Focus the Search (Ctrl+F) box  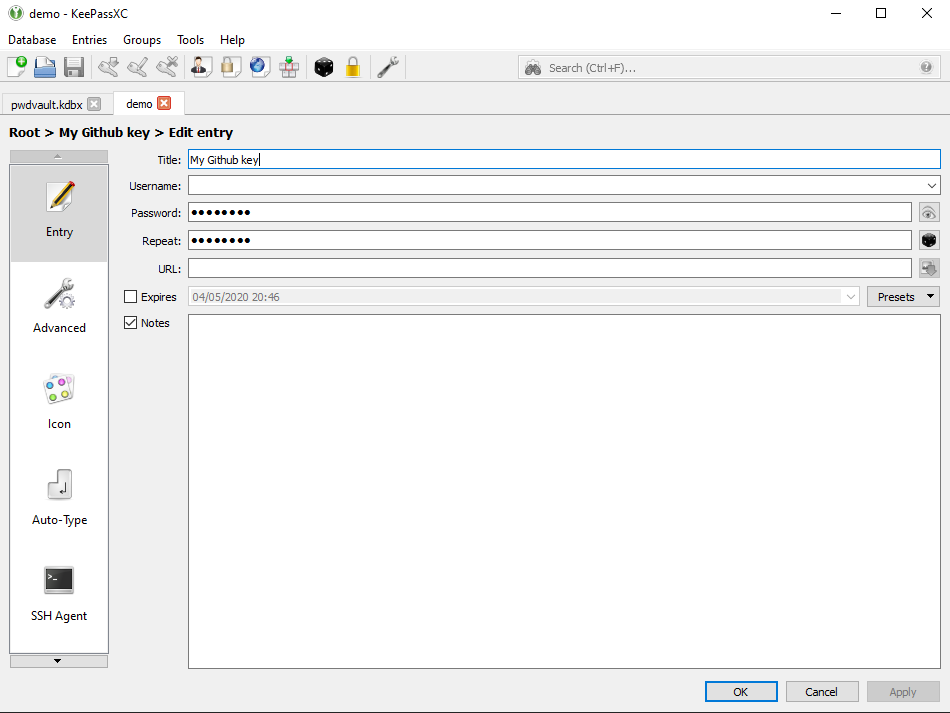click(730, 68)
